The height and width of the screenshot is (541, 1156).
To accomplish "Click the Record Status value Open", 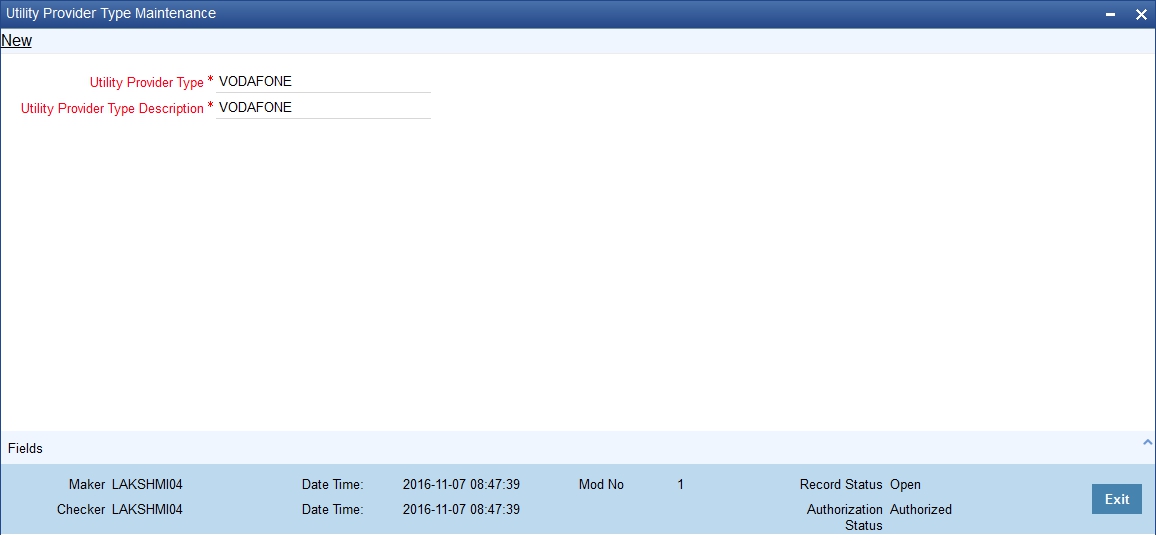I will pos(905,484).
